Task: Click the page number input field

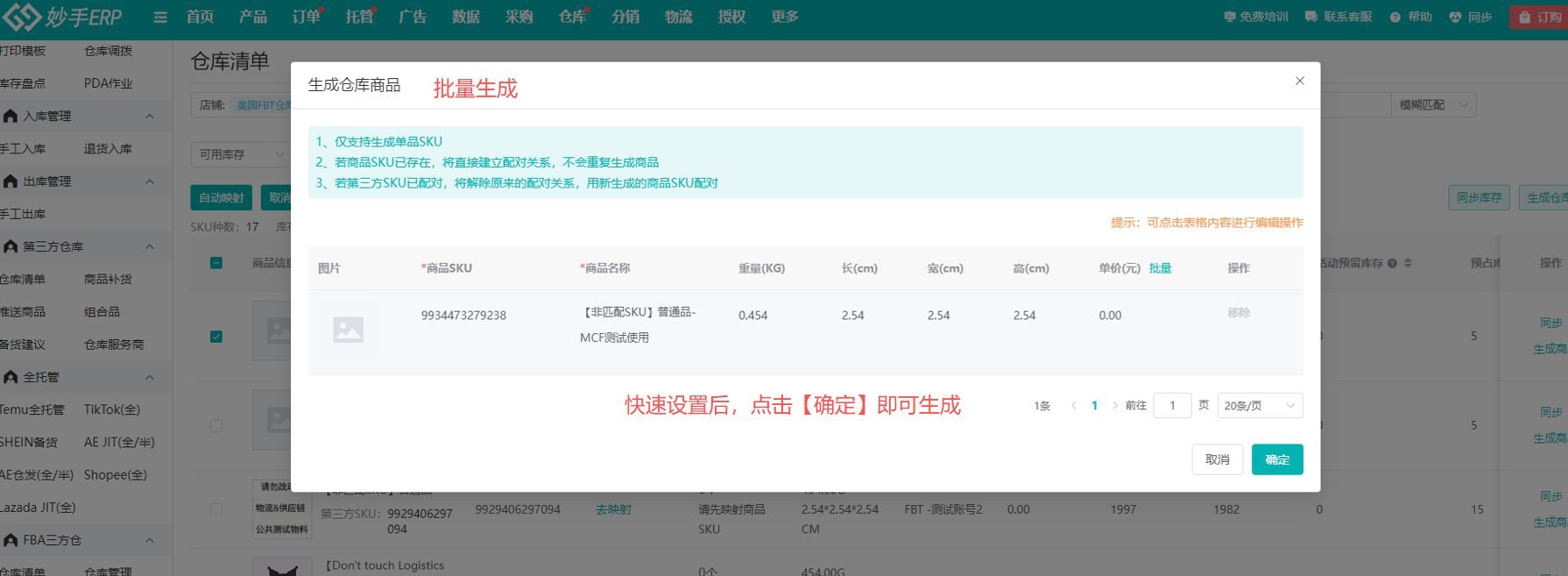Action: point(1172,405)
